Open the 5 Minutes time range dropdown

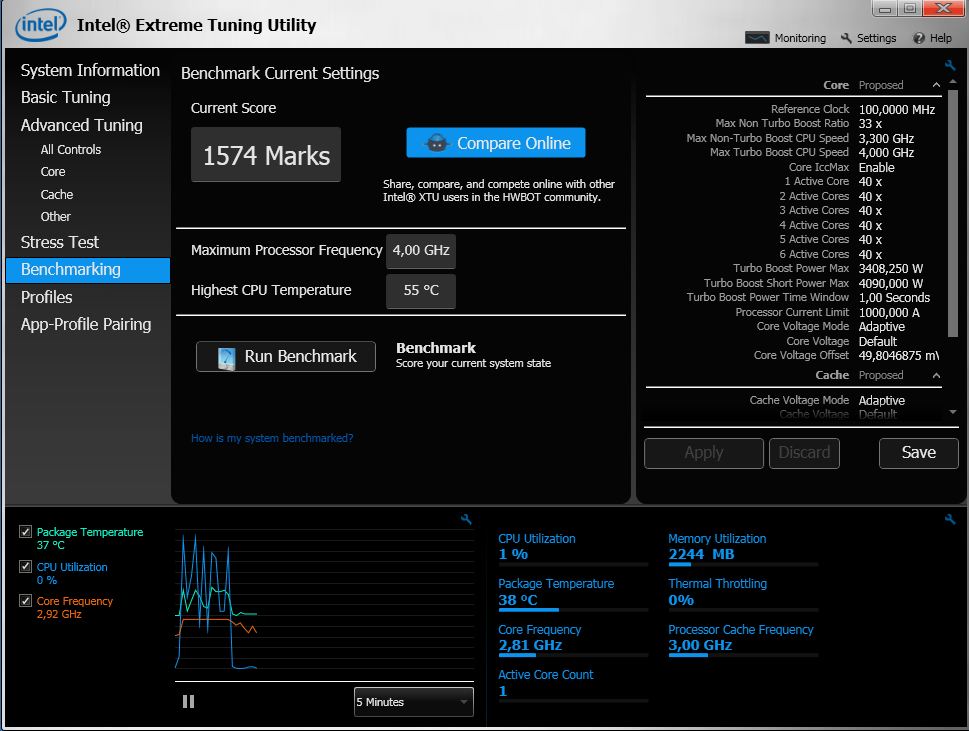(x=413, y=702)
